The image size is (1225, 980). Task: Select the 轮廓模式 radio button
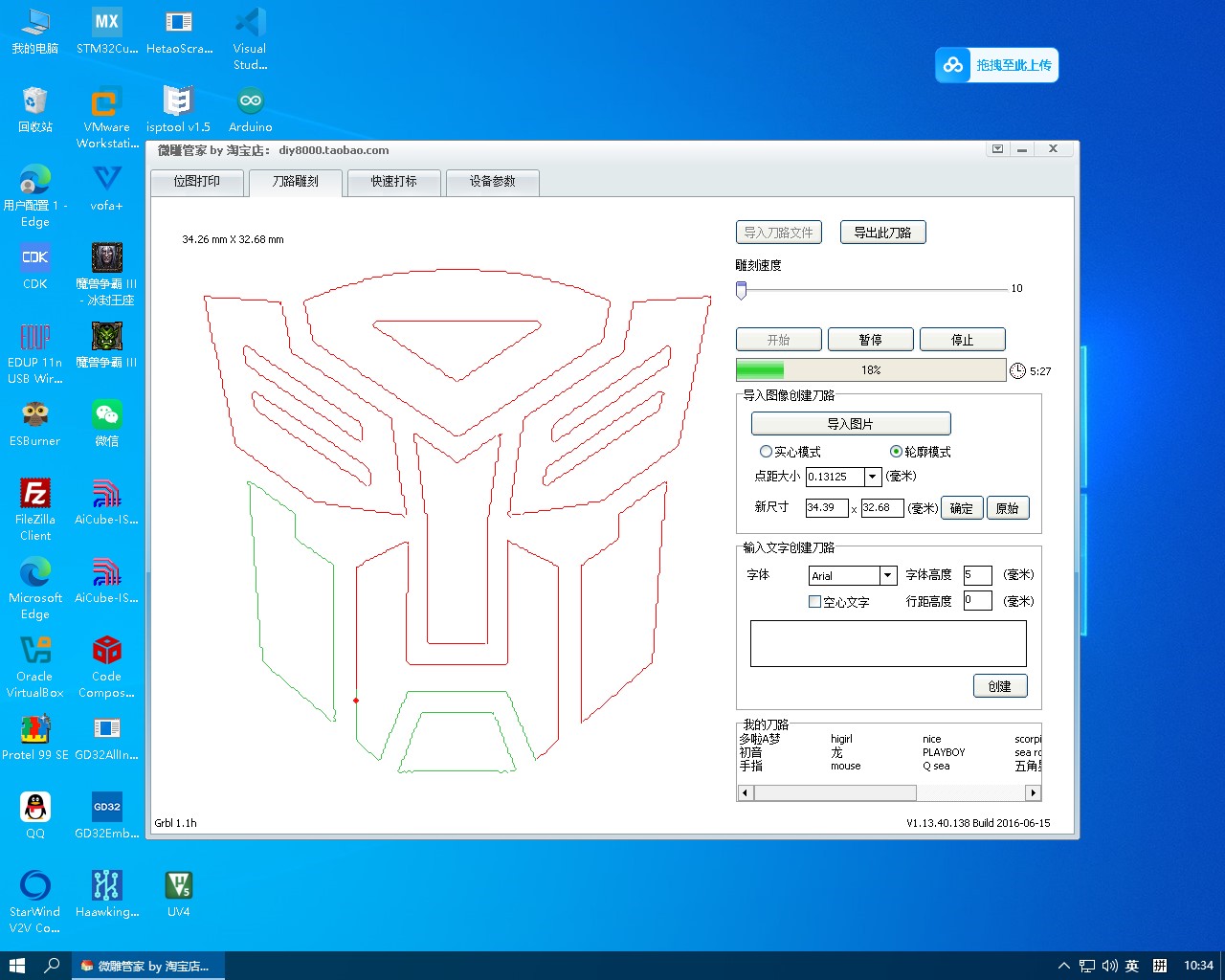pos(896,452)
